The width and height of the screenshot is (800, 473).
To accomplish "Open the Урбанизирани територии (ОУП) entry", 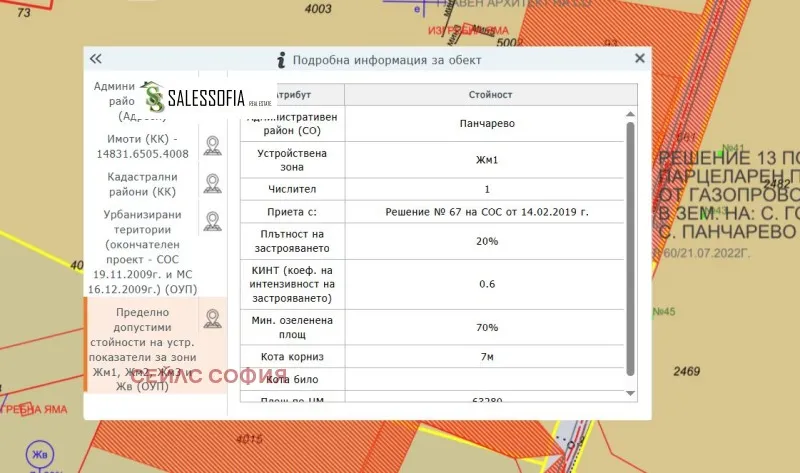I will coord(142,251).
